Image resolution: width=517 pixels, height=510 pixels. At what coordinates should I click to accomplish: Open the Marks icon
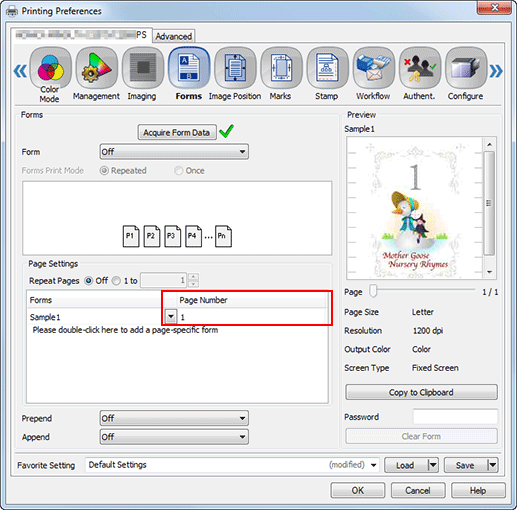(281, 68)
